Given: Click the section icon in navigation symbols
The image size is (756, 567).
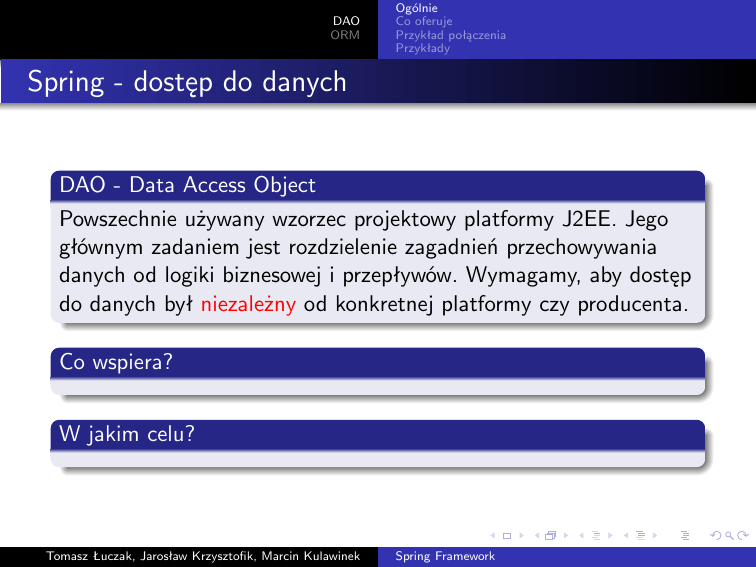Looking at the screenshot, I should click(x=640, y=537).
